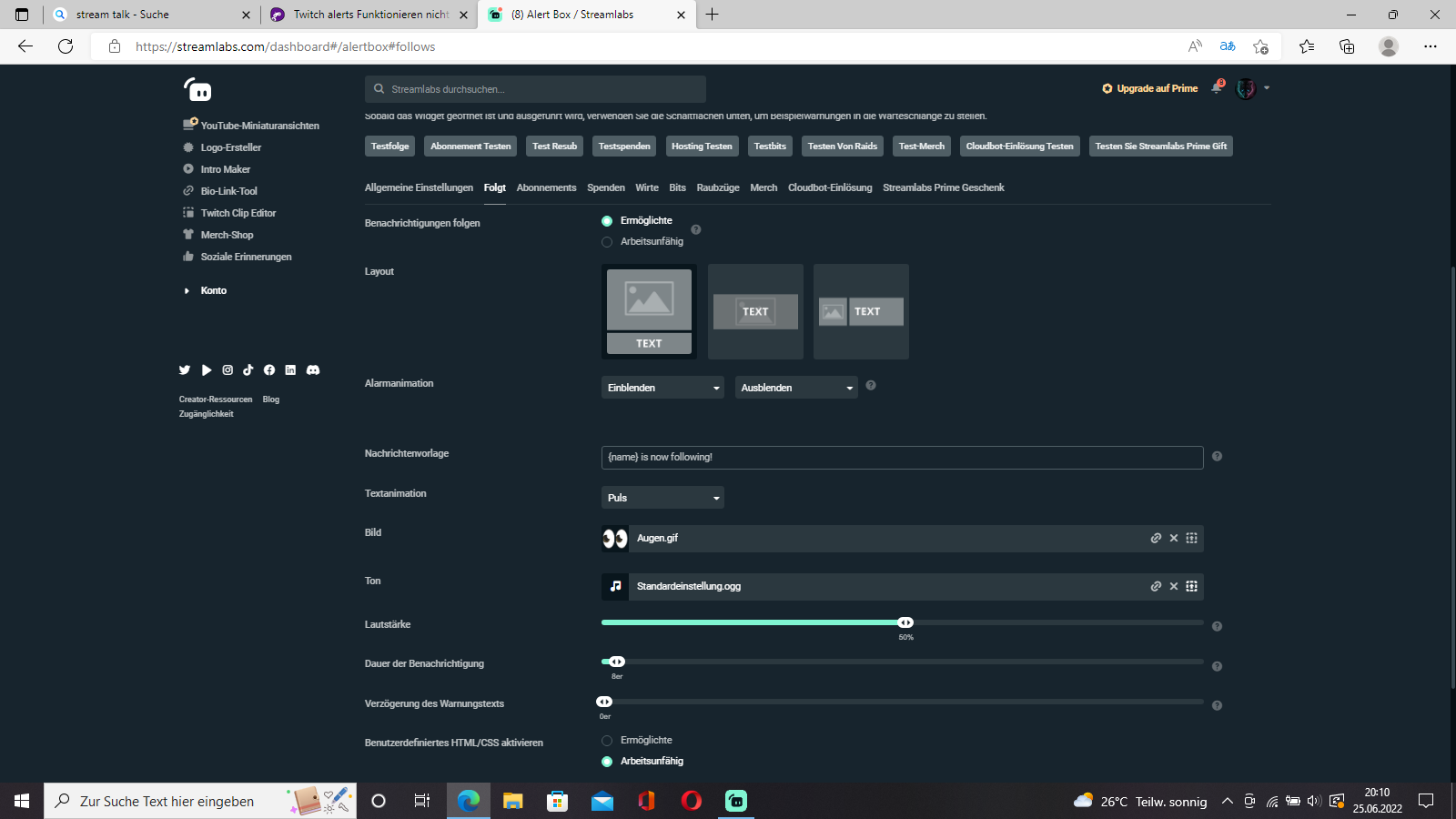The image size is (1456, 819).
Task: Switch to the Abonnements tab
Action: click(546, 187)
